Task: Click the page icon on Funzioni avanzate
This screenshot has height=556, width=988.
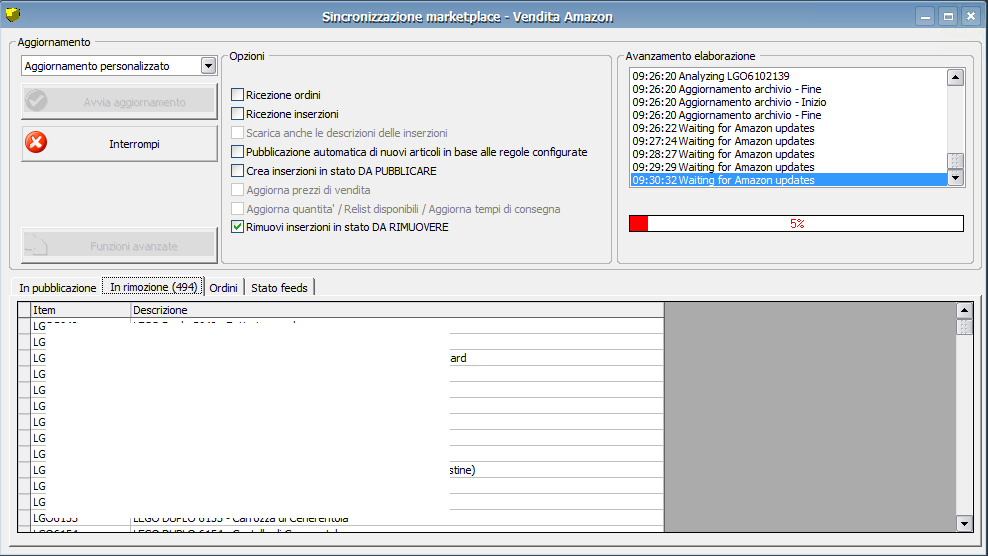Action: coord(37,245)
